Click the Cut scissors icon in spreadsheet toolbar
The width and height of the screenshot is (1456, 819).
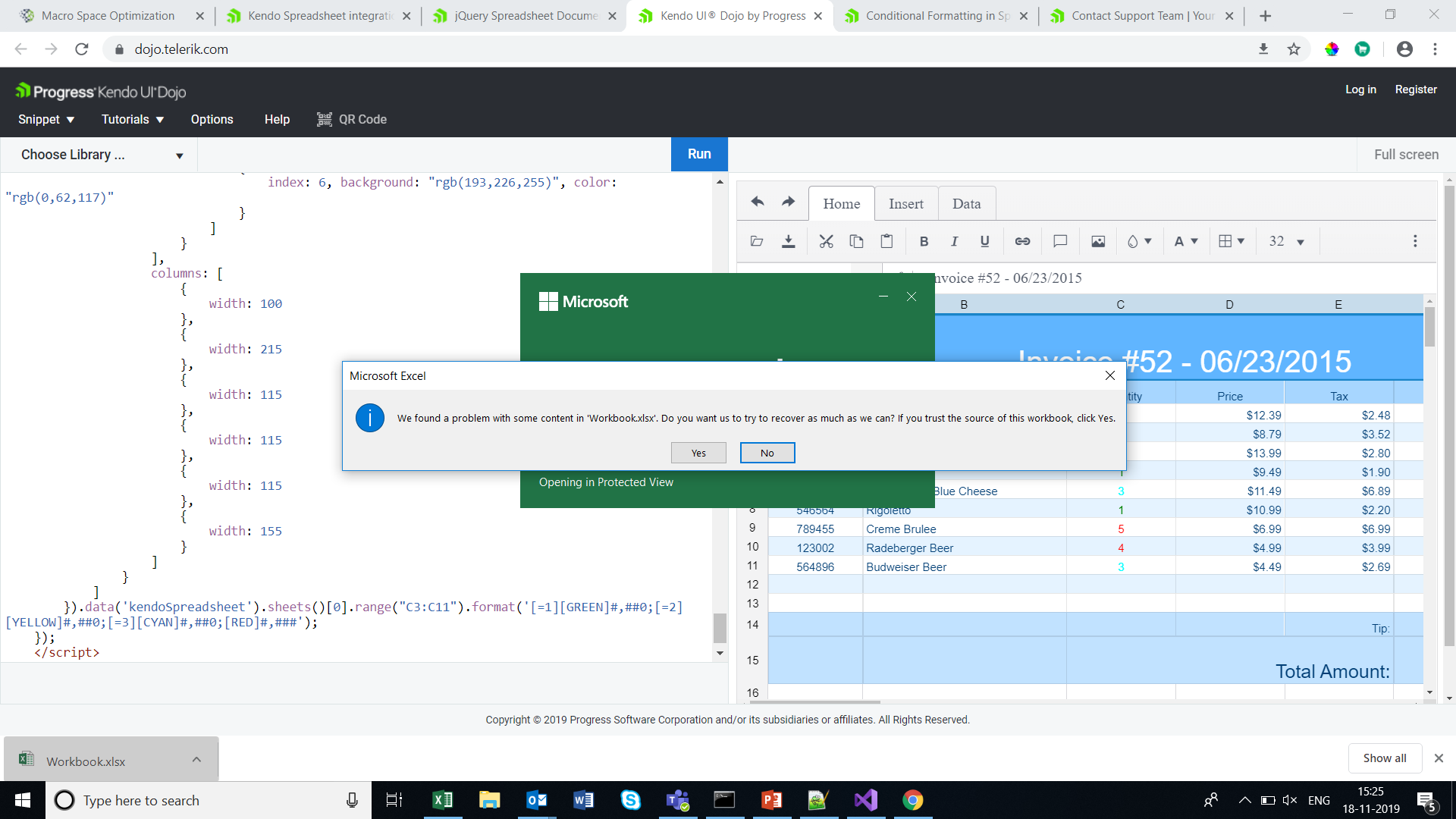coord(826,241)
